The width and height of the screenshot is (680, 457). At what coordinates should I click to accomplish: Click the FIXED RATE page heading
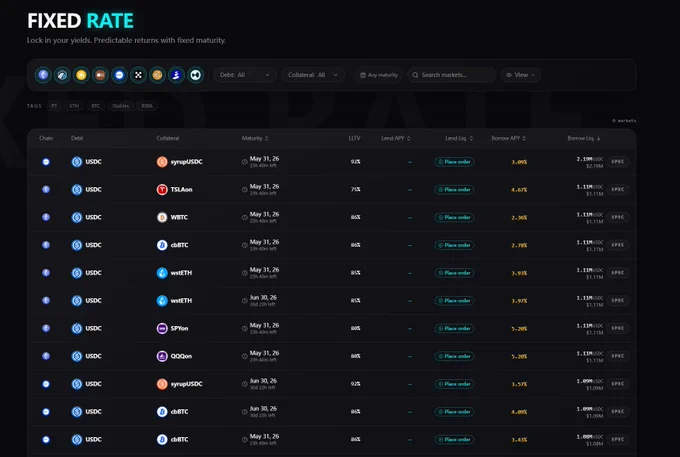coord(80,20)
